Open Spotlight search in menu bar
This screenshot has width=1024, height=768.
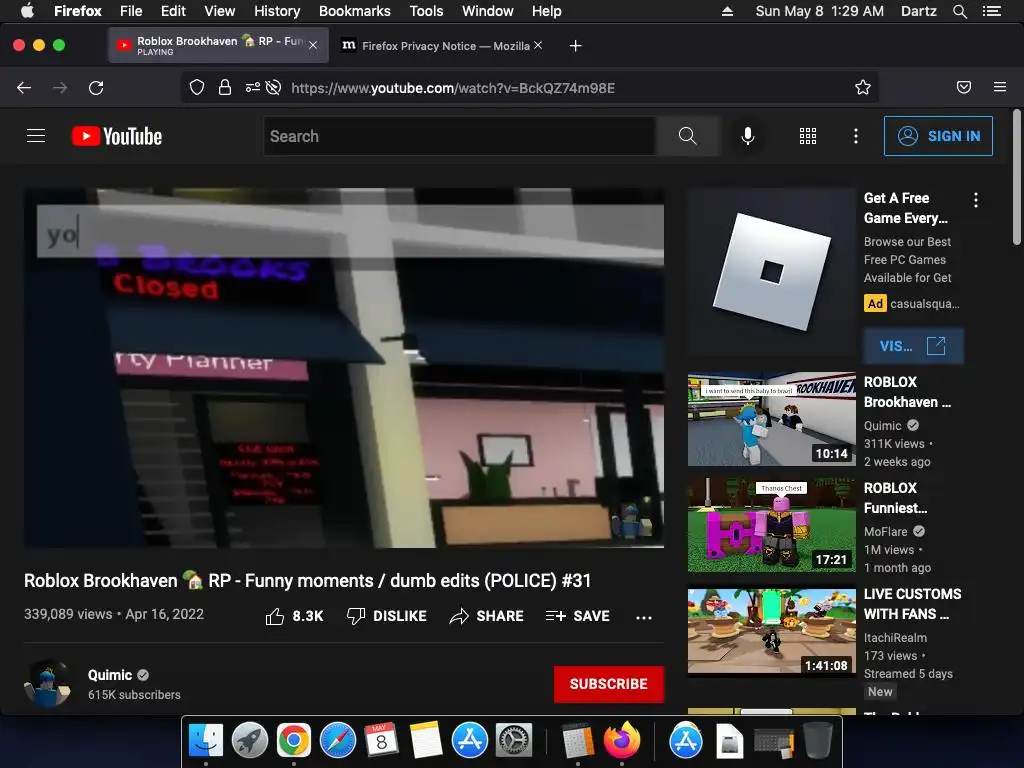pos(959,11)
